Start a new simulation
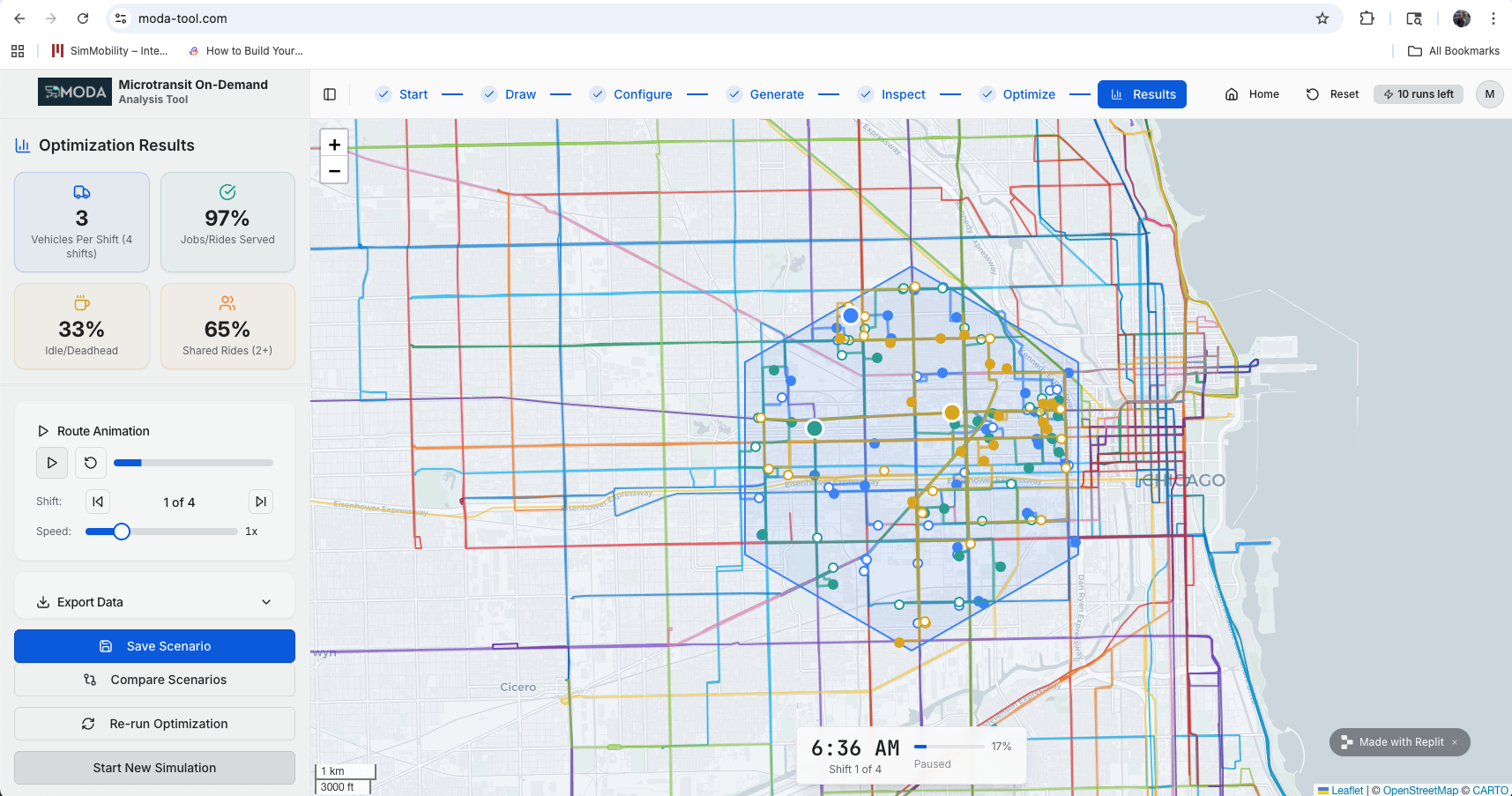Screen dimensions: 1512x796 coord(154,767)
